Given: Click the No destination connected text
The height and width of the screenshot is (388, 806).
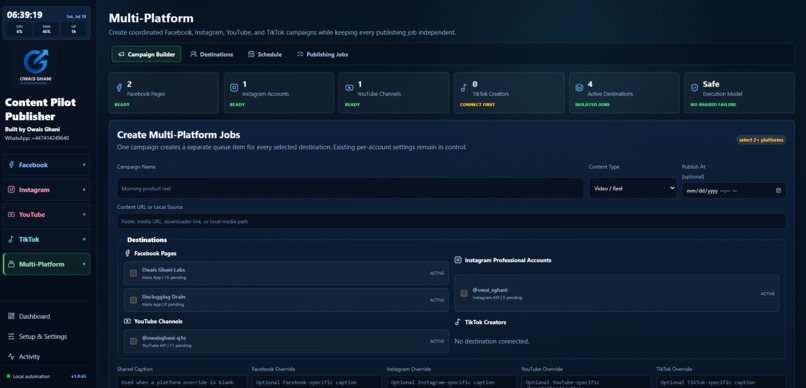Looking at the screenshot, I should [x=492, y=341].
